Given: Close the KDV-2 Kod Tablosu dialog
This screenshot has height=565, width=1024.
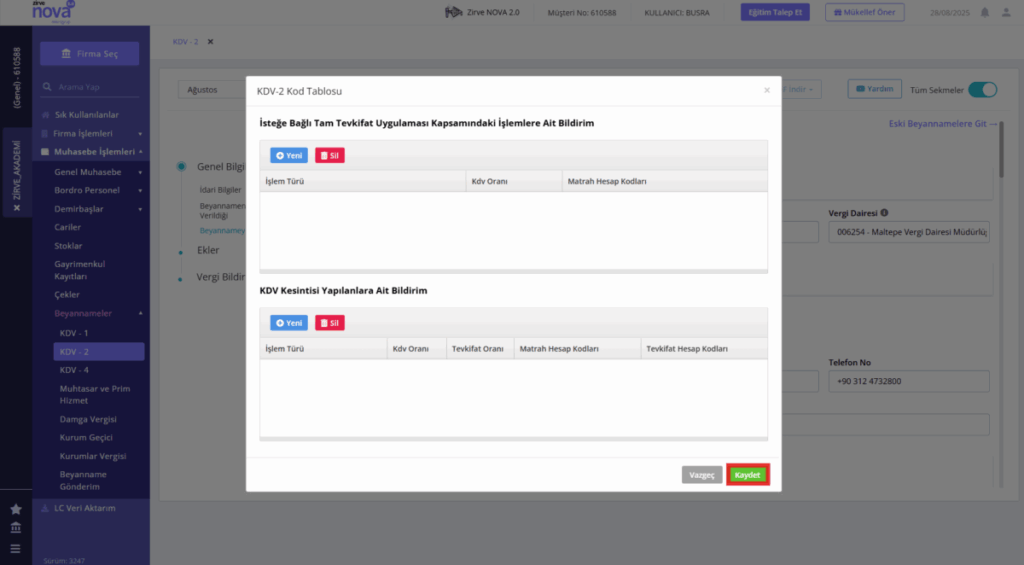Looking at the screenshot, I should [767, 90].
